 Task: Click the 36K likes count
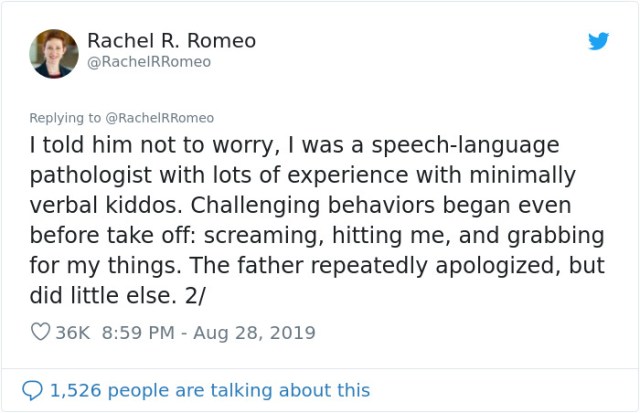[72, 333]
